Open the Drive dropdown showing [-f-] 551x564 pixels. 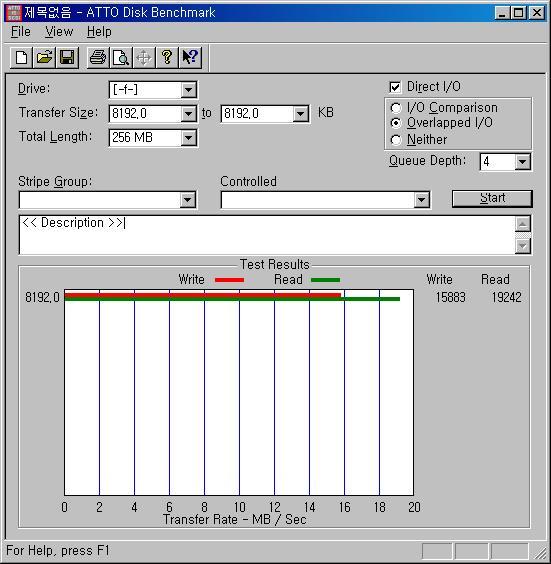[x=188, y=90]
